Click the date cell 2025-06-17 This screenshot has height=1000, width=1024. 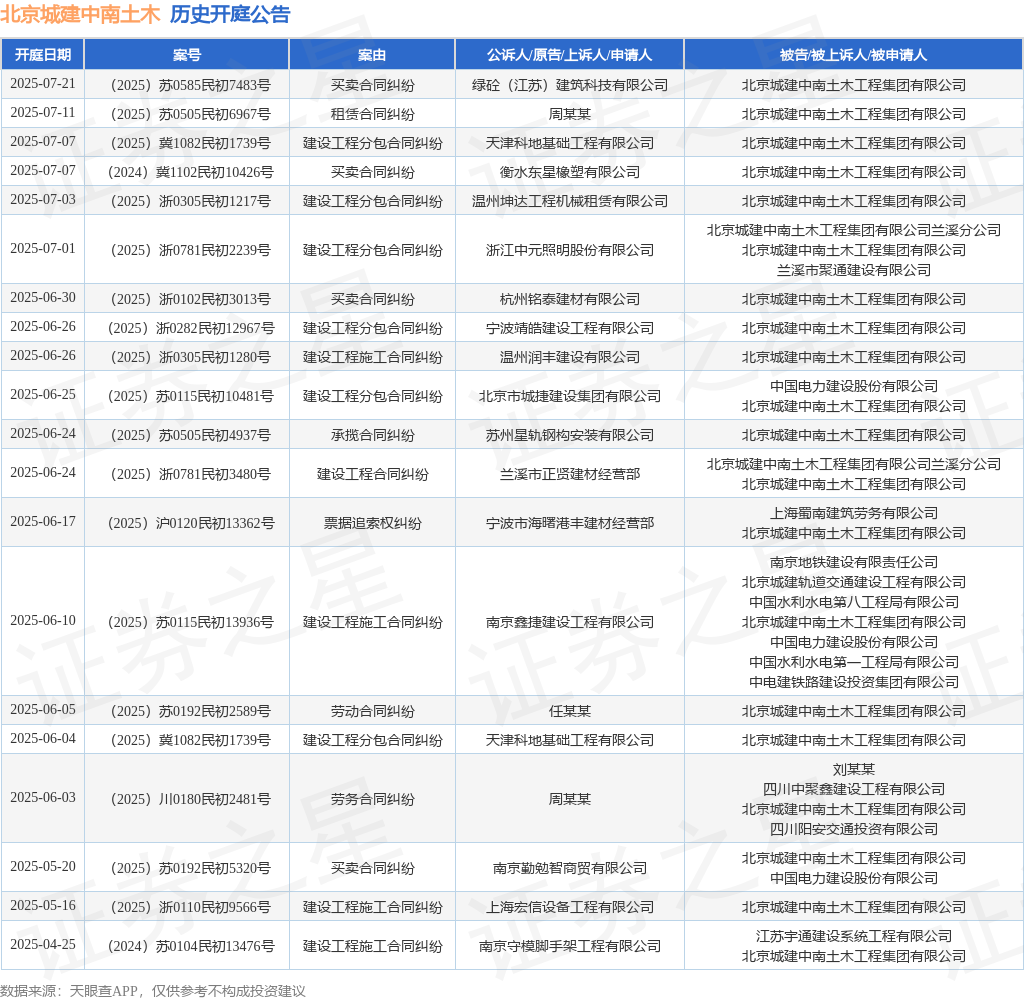pos(43,521)
